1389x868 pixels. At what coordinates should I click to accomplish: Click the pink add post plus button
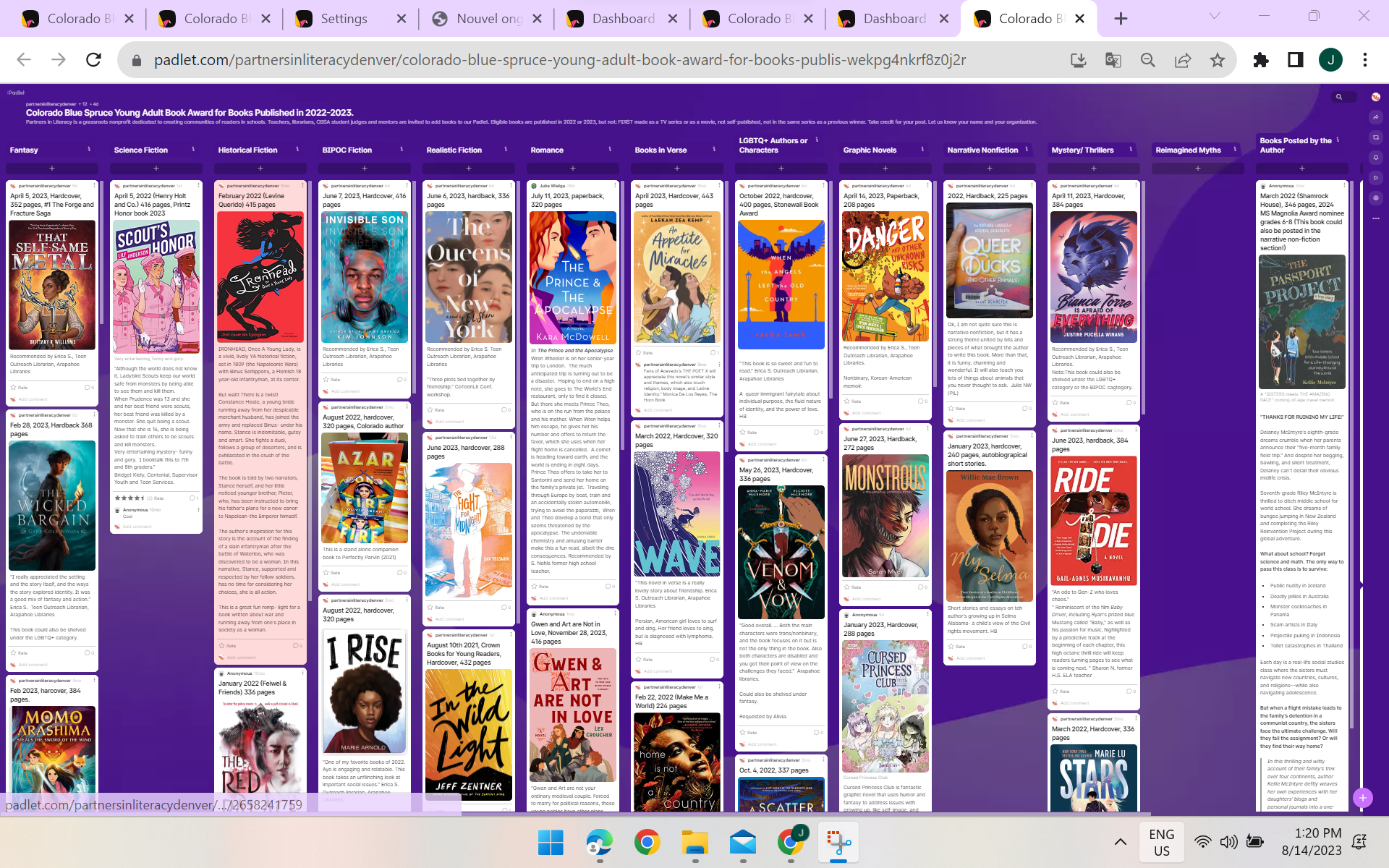[x=1362, y=798]
